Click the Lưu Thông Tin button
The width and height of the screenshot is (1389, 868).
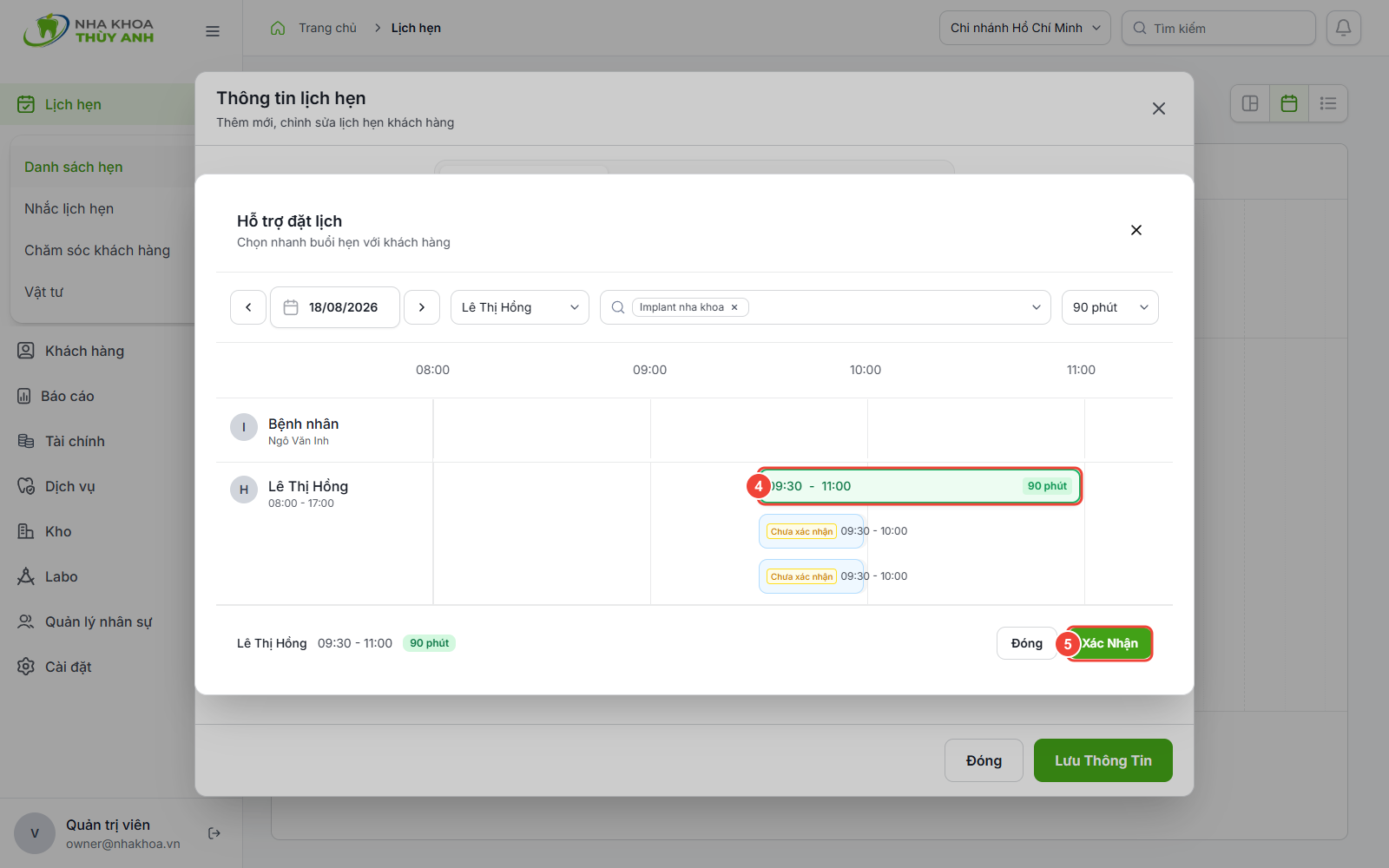click(x=1103, y=760)
